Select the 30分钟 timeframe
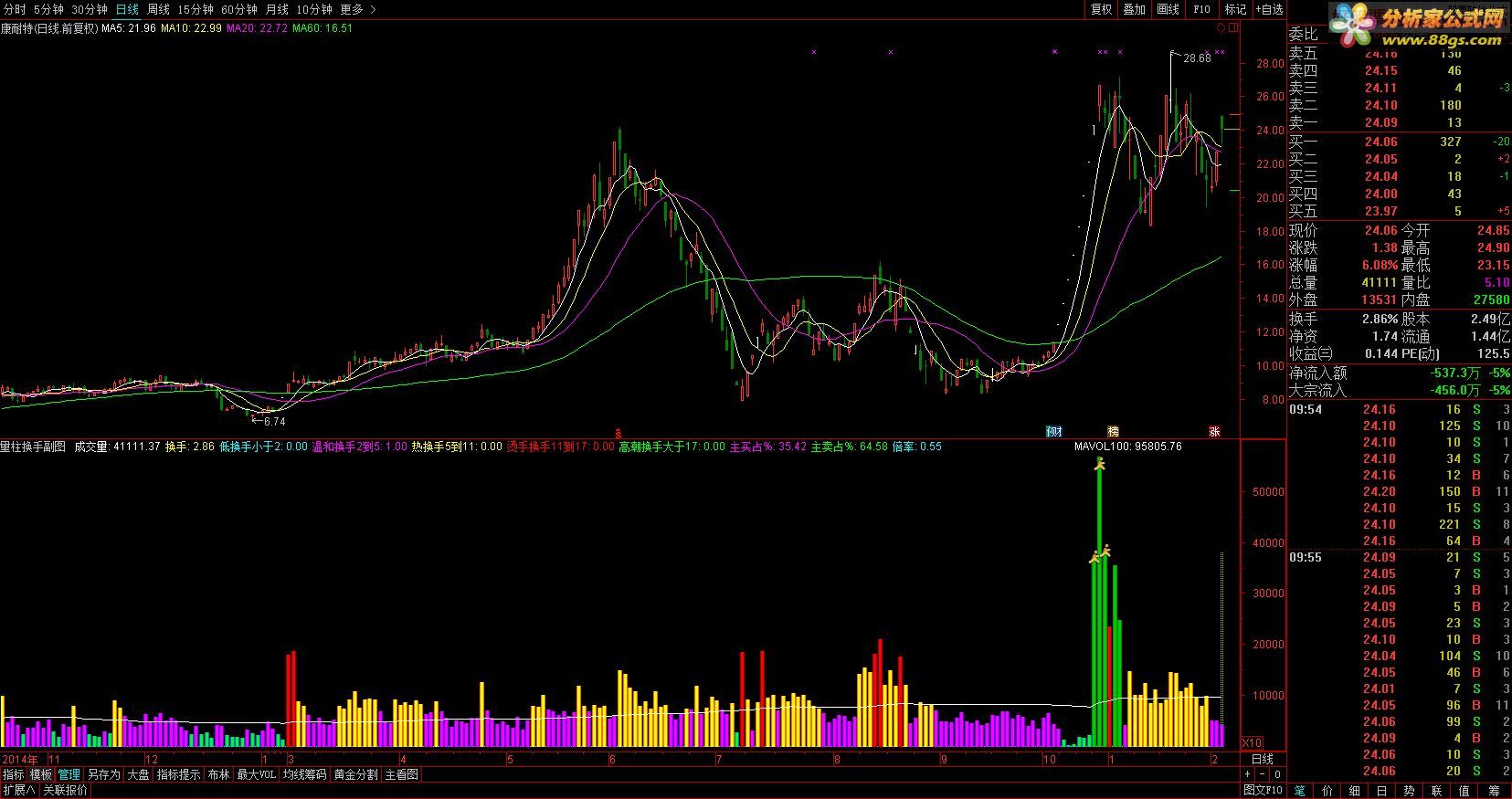1512x799 pixels. tap(89, 9)
